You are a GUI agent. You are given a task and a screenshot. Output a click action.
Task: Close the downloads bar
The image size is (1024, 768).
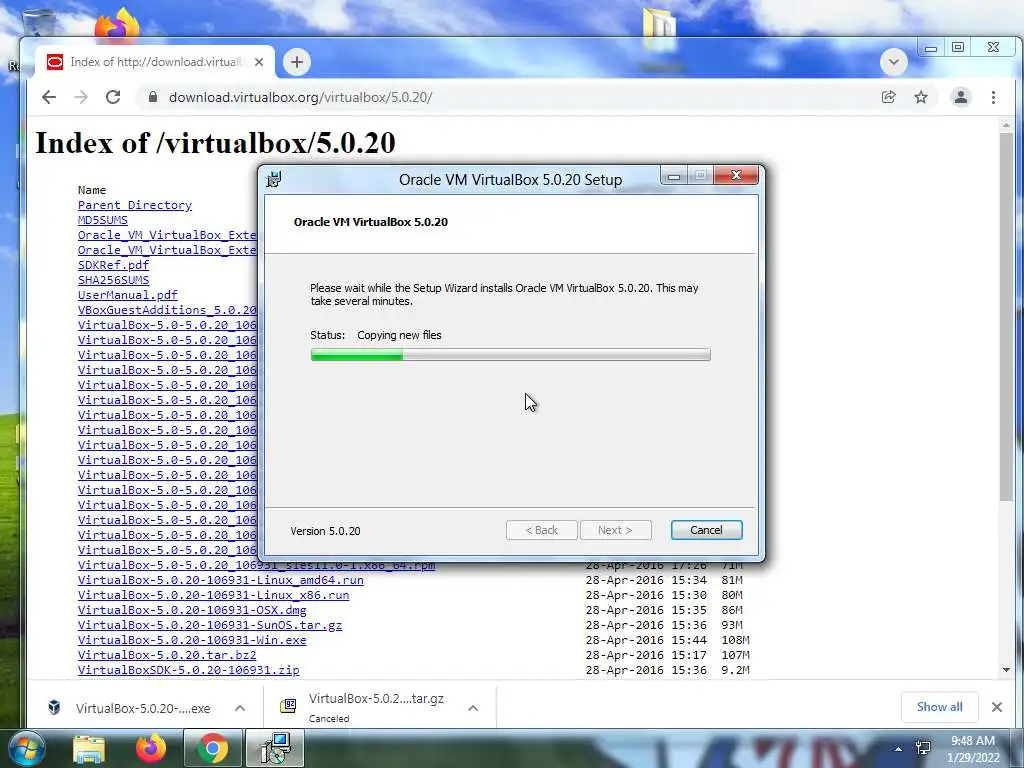(x=997, y=707)
